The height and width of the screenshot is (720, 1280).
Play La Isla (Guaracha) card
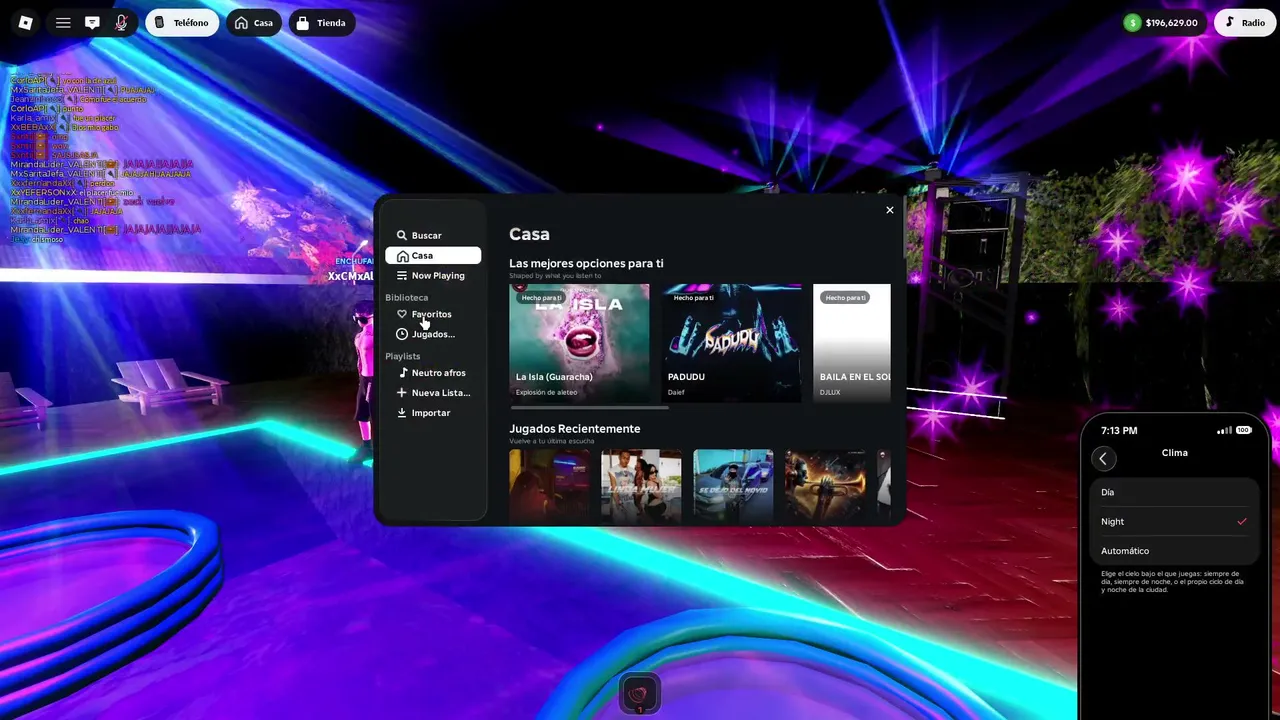click(579, 343)
